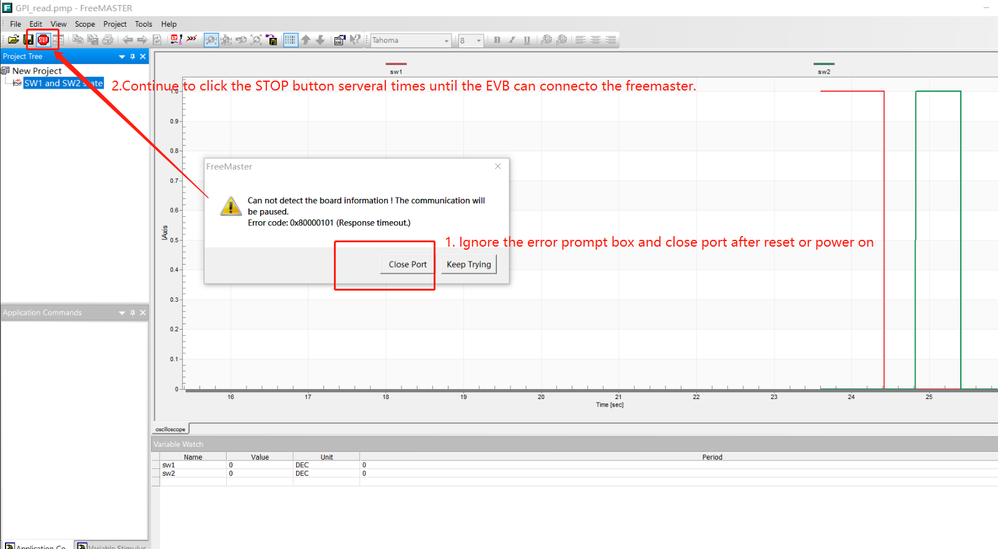This screenshot has height=549, width=998.
Task: Click the align center toolbar icon
Action: (596, 39)
